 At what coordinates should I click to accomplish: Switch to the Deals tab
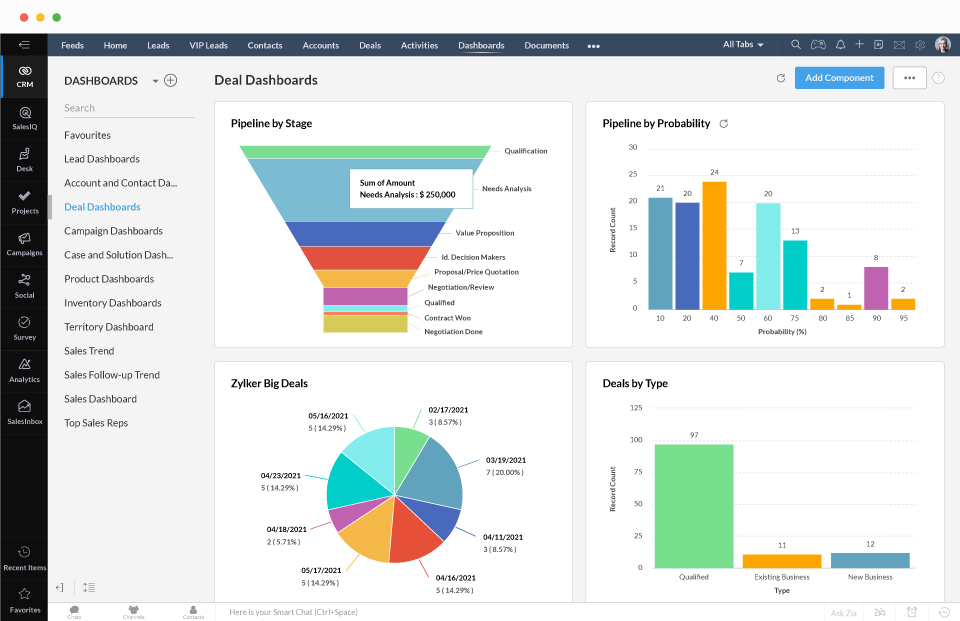tap(369, 45)
